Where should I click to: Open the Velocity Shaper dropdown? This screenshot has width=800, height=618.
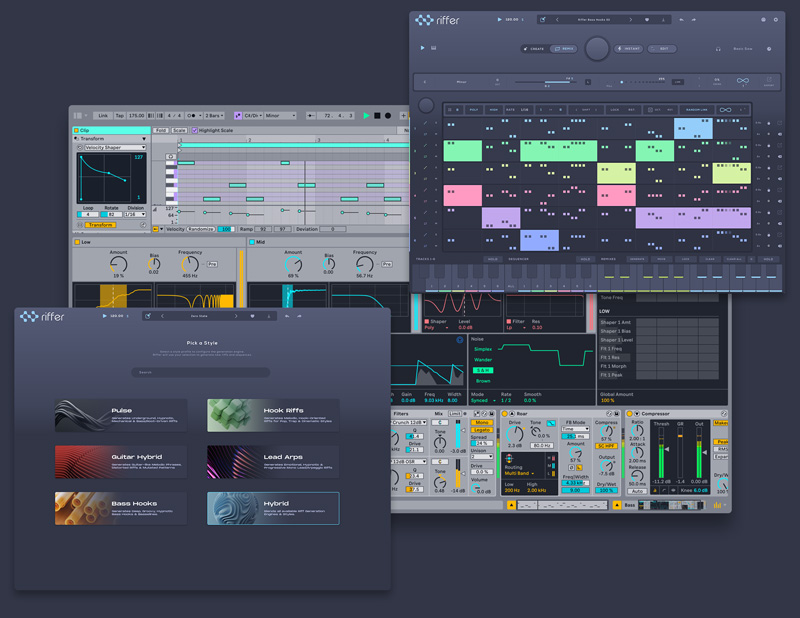tap(115, 147)
